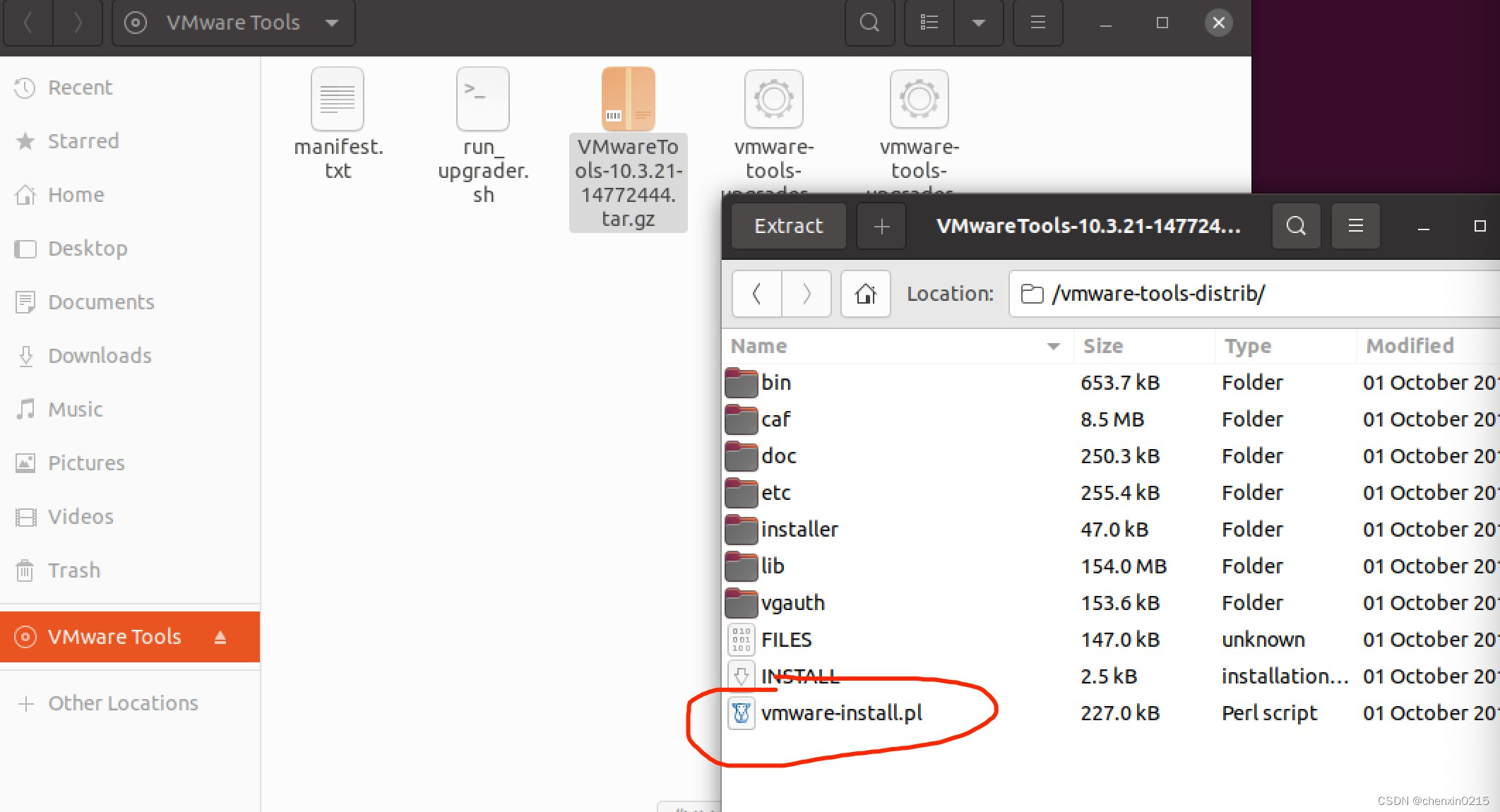Open the bin folder in the archive

pos(777,382)
